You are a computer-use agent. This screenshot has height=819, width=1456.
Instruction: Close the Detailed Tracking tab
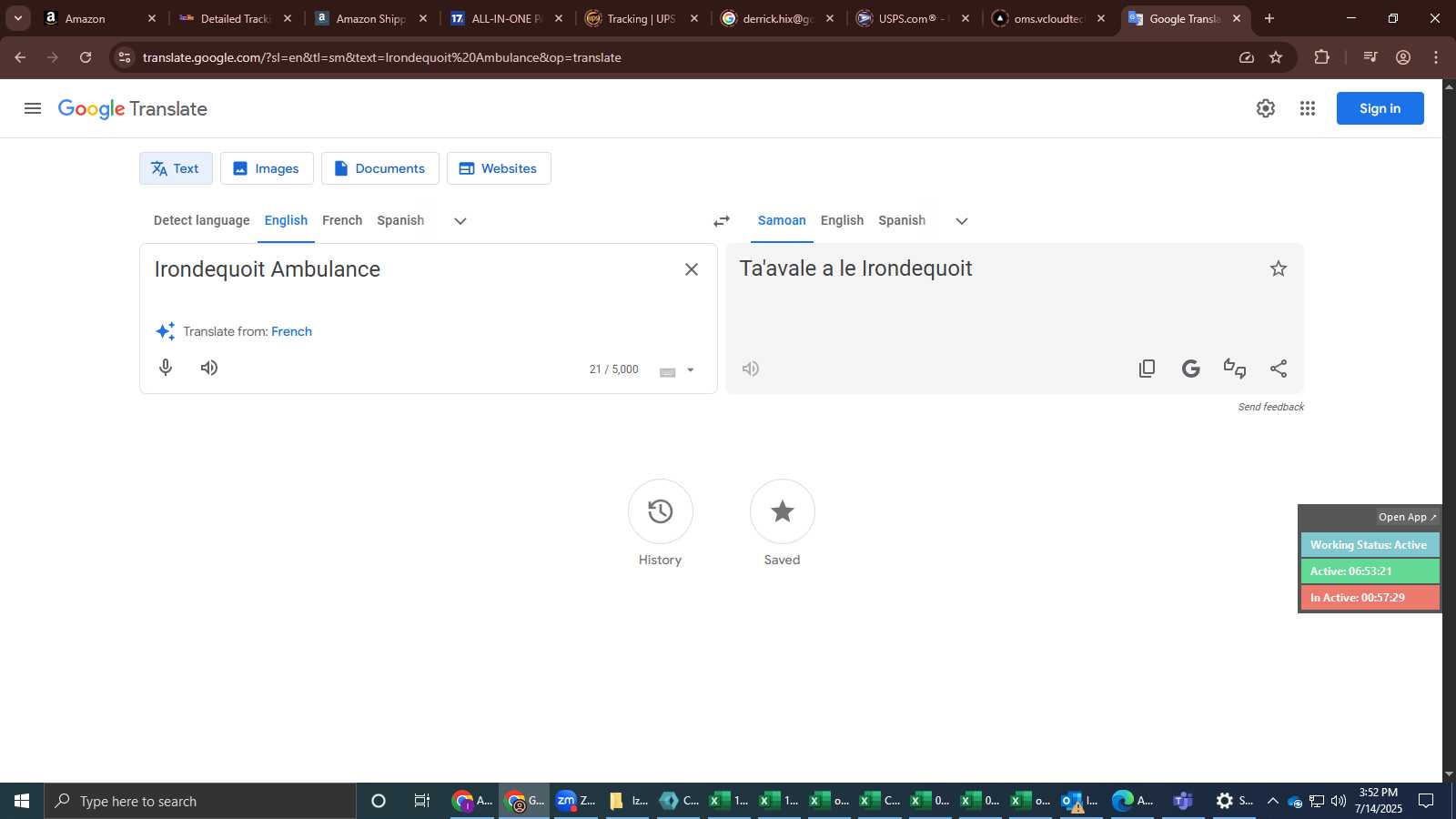(x=288, y=18)
